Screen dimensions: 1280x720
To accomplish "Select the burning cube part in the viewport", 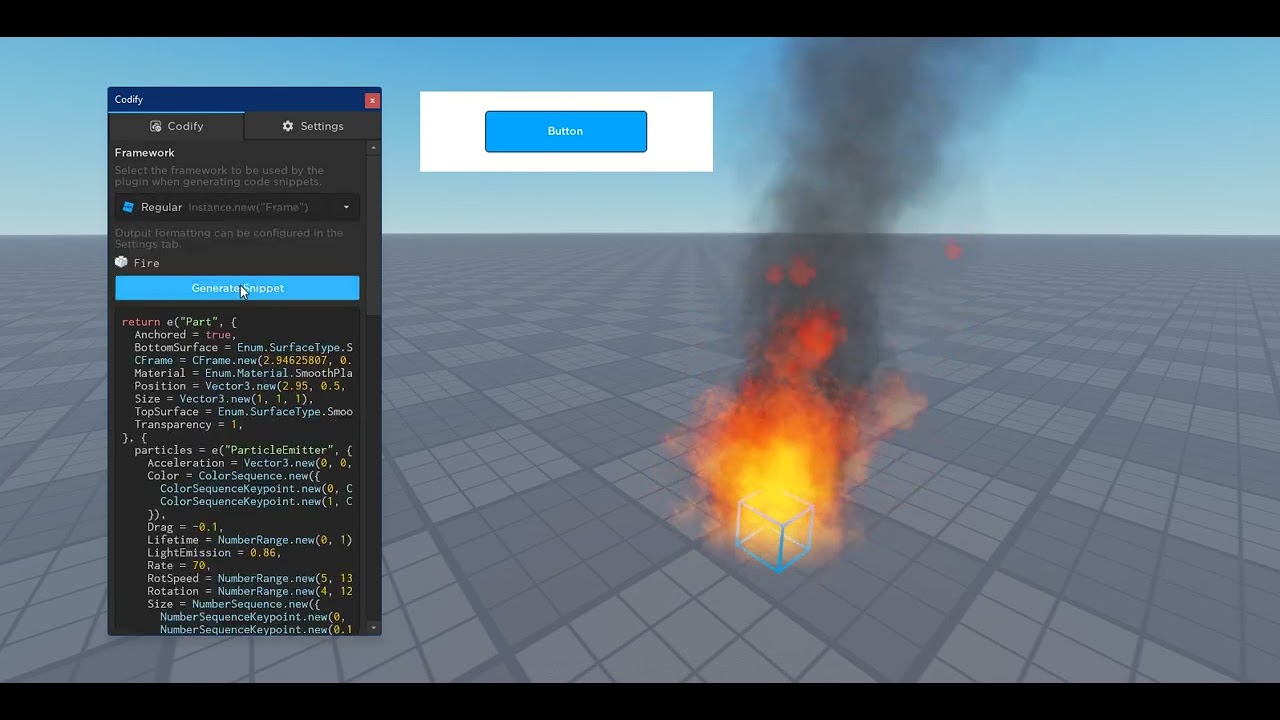I will click(775, 530).
